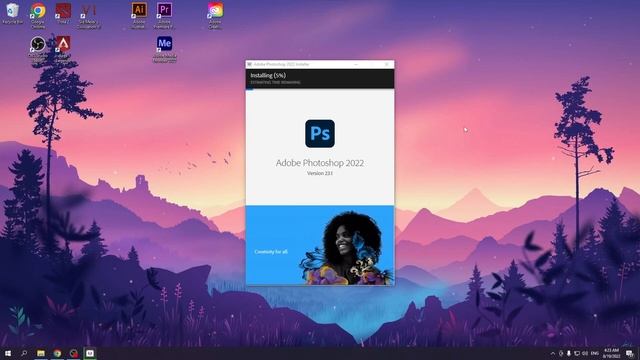
Task: Open the Civilization VI desktop shortcut
Action: pyautogui.click(x=88, y=16)
